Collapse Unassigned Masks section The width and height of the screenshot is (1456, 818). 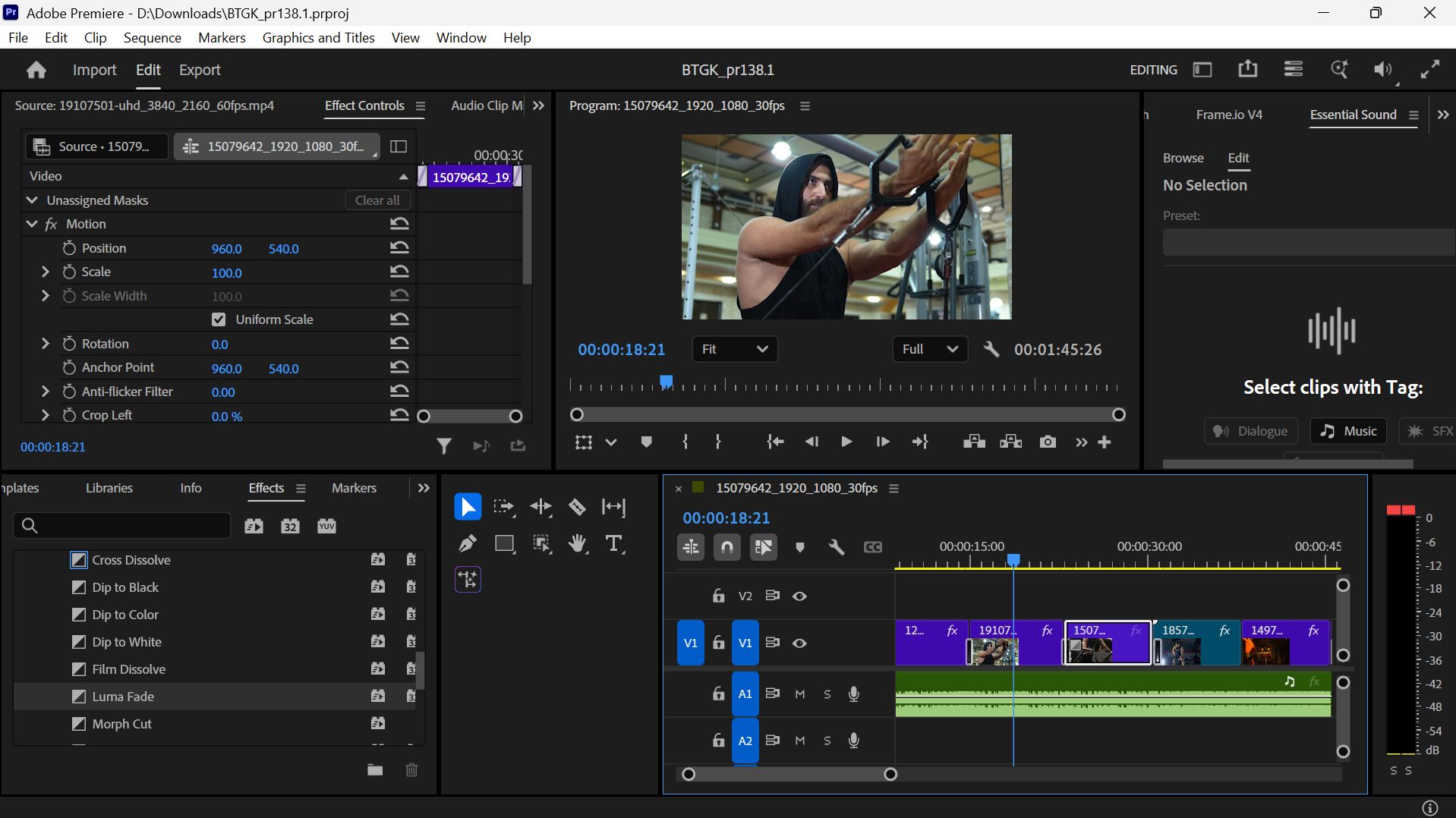click(32, 200)
